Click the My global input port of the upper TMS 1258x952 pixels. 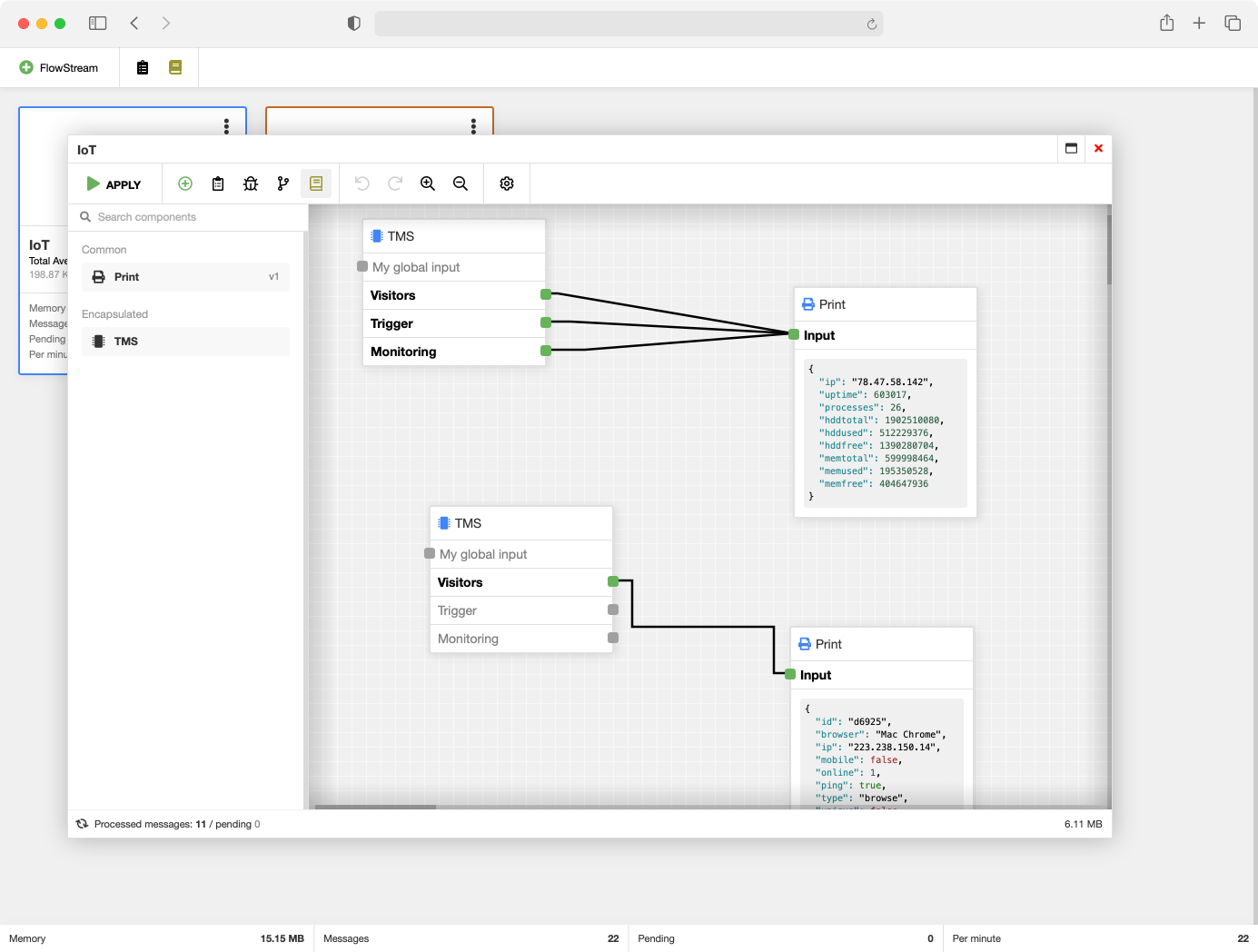tap(362, 266)
